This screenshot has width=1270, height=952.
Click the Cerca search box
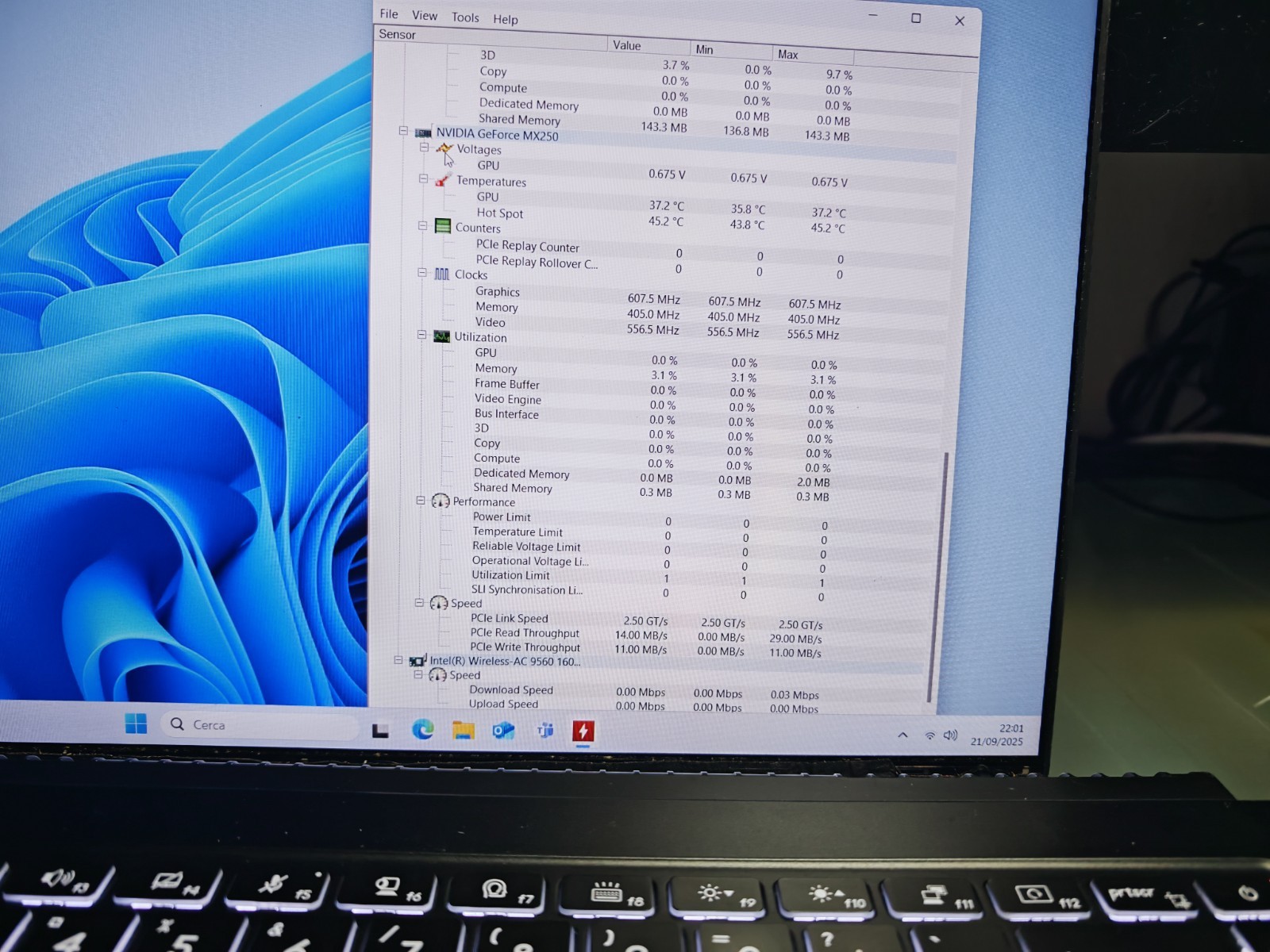coord(260,725)
